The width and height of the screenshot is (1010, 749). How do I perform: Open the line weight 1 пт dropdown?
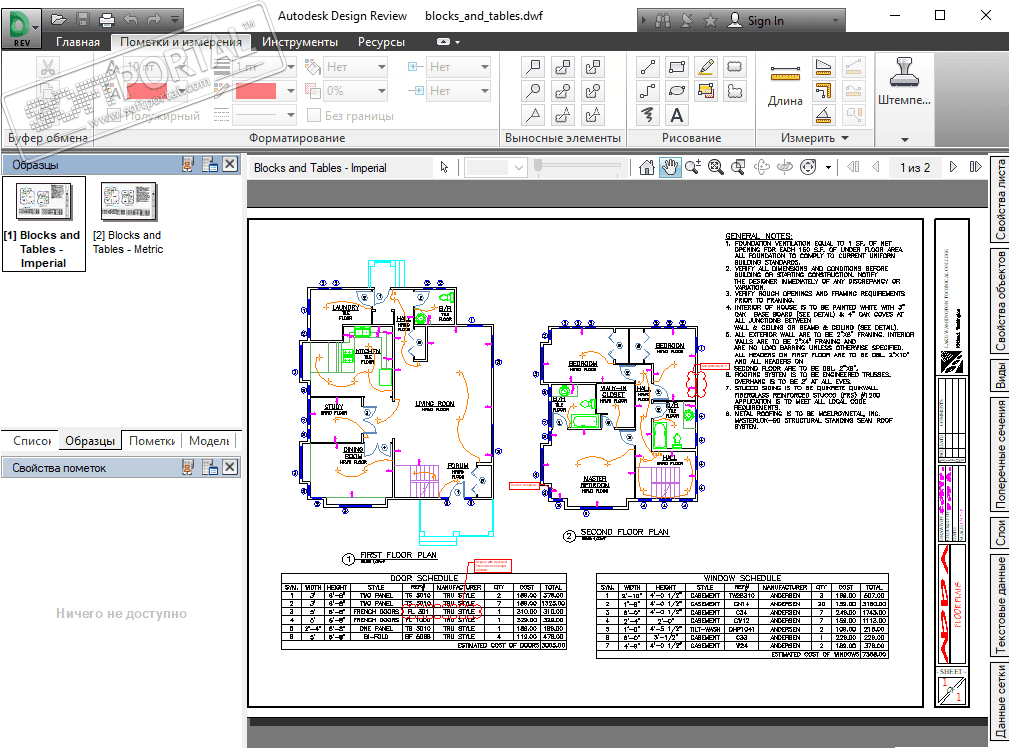pyautogui.click(x=291, y=66)
